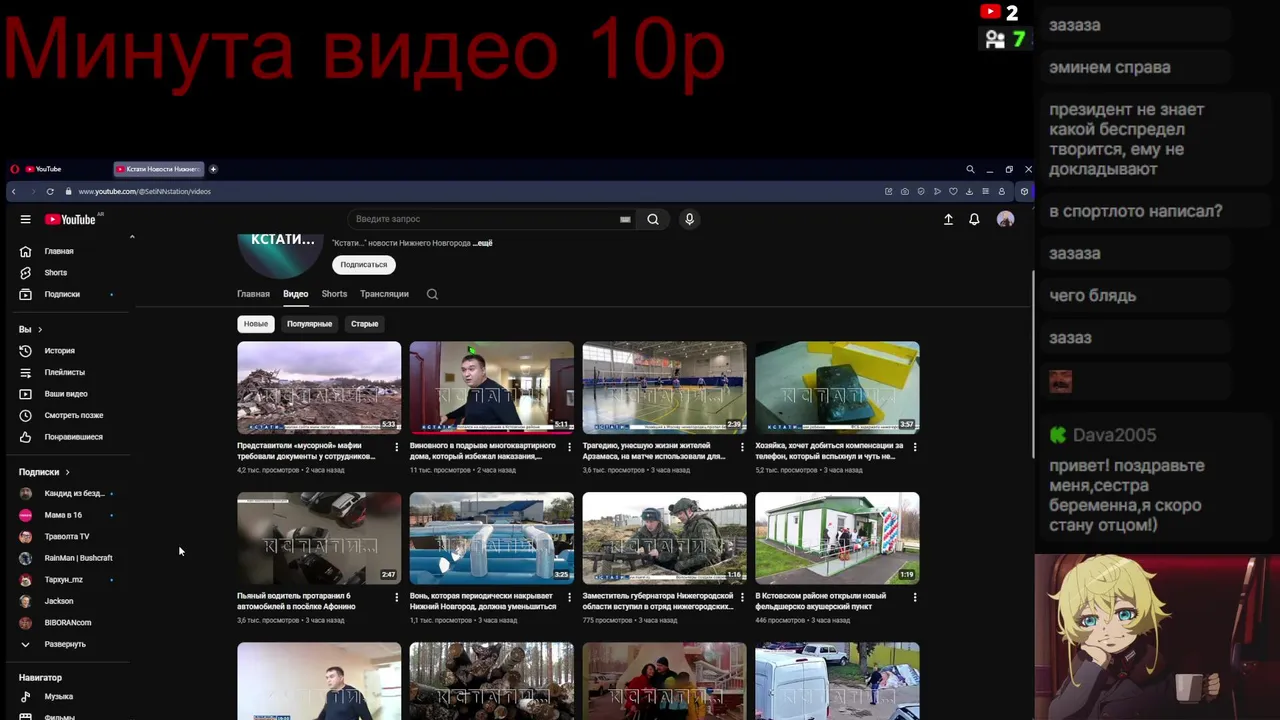Open the account avatar menu
The image size is (1280, 720).
pos(1005,219)
